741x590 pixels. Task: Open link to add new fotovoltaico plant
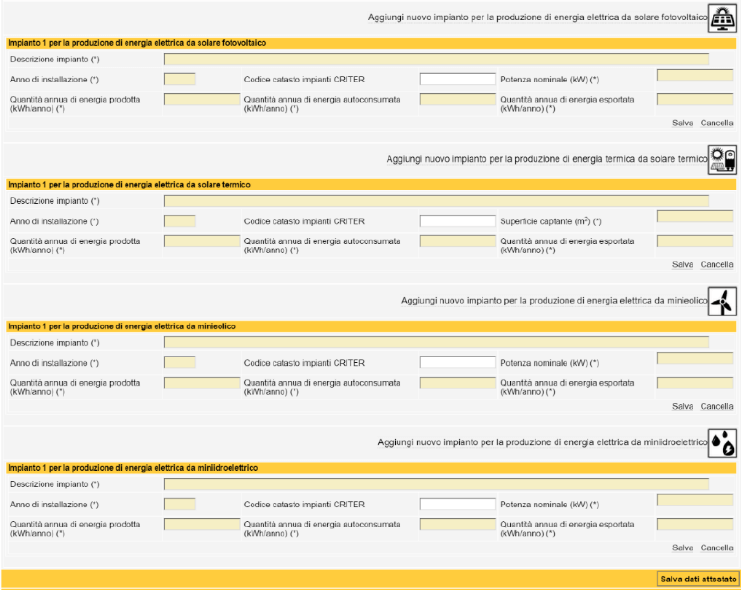coord(537,17)
